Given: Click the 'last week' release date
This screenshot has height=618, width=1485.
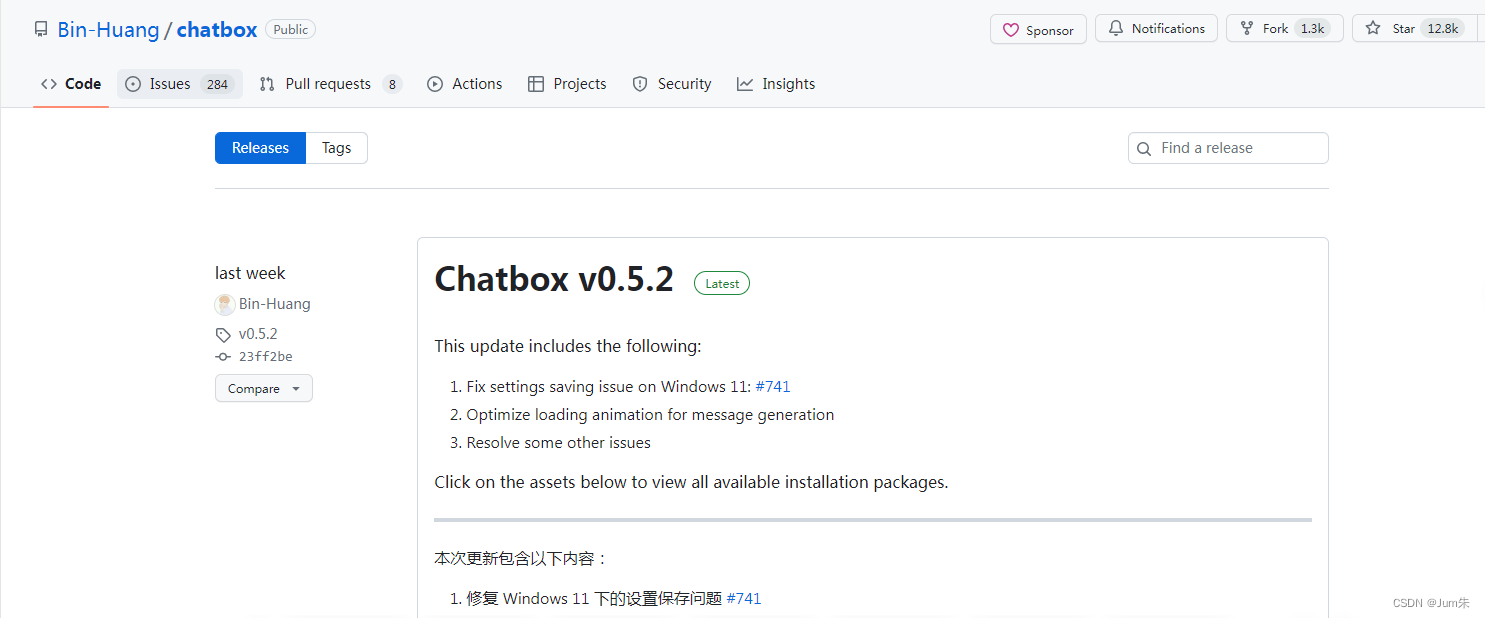Looking at the screenshot, I should pos(250,273).
